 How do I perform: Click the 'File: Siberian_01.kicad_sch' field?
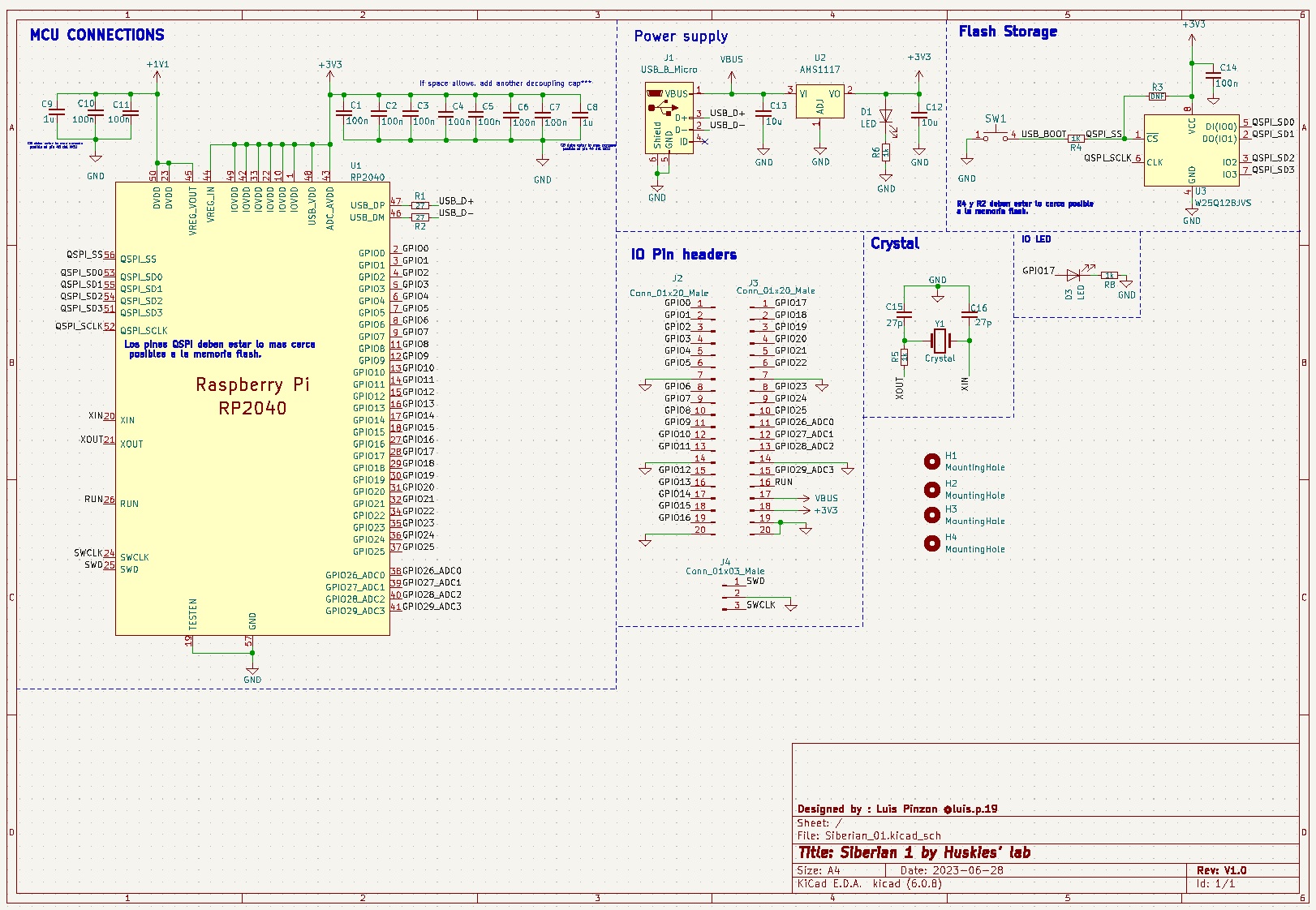869,835
